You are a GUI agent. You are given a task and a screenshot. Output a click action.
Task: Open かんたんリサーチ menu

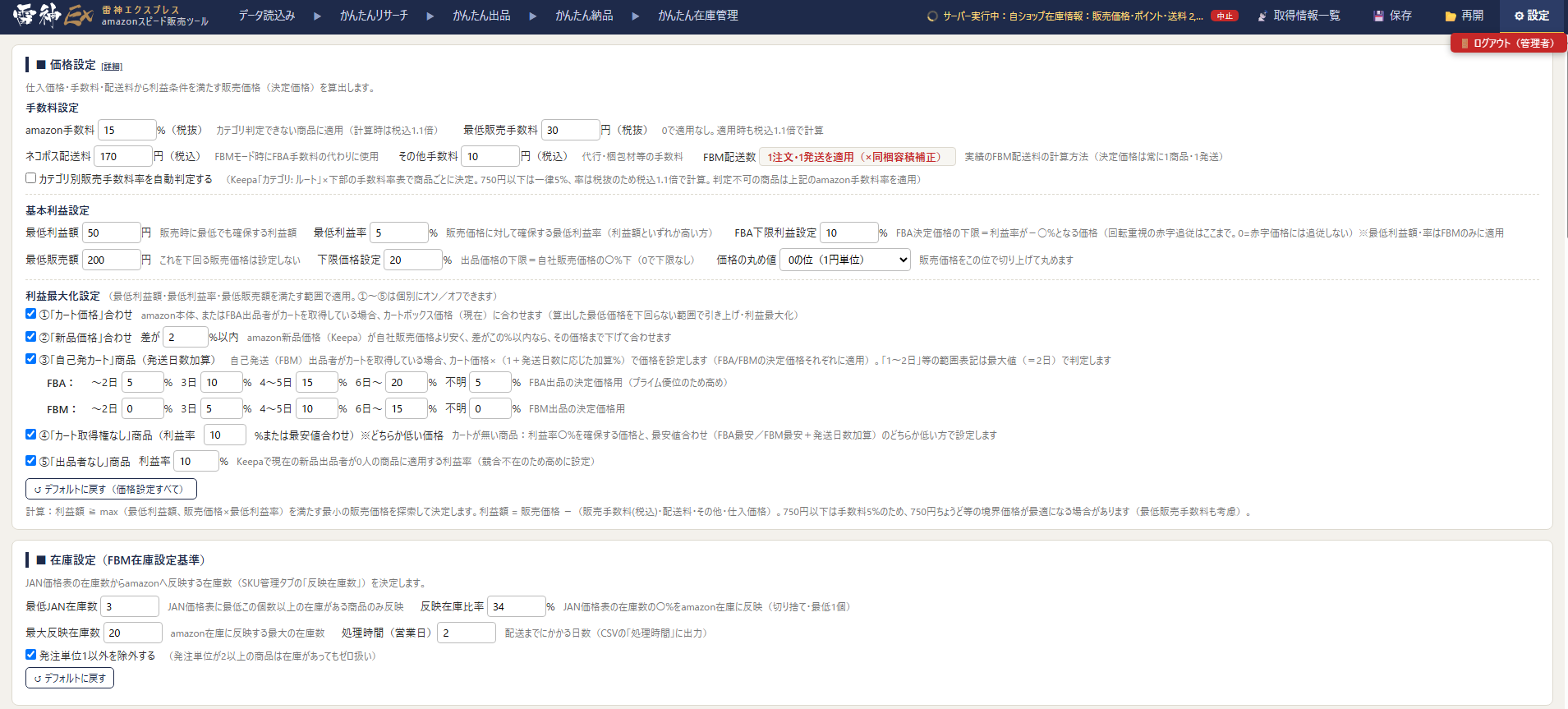click(x=374, y=16)
